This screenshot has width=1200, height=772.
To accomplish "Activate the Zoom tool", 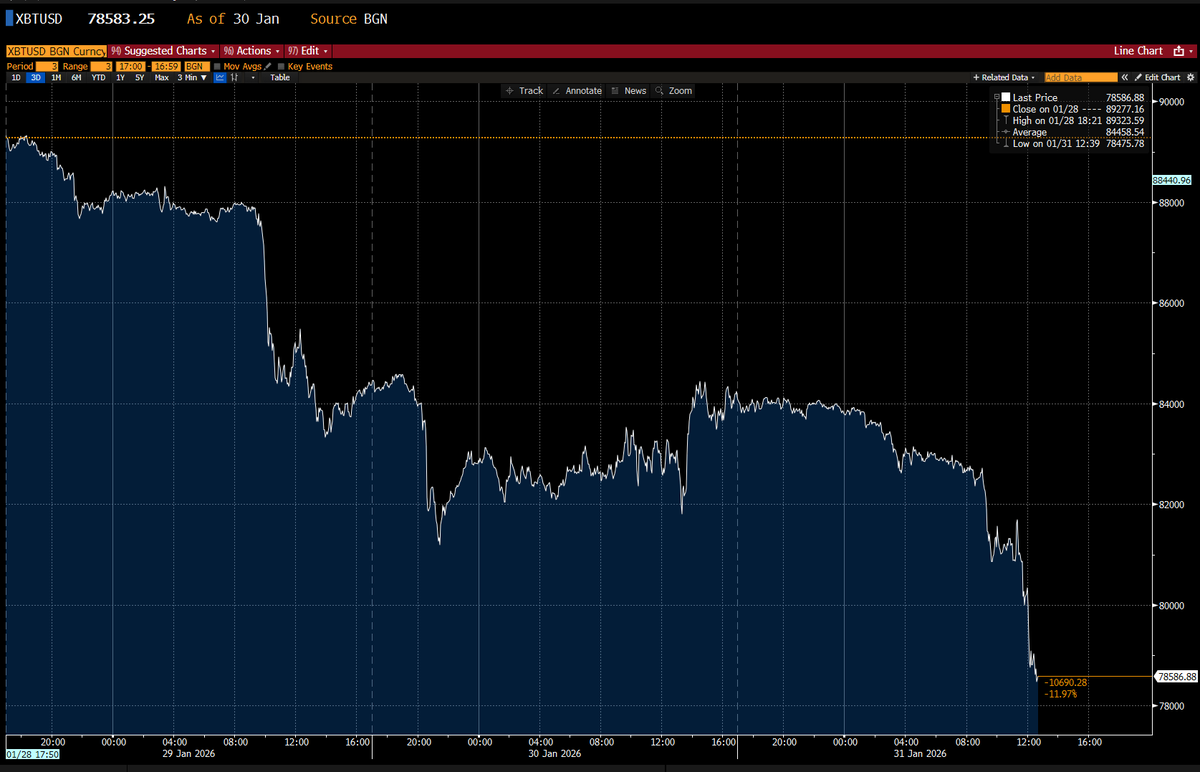I will pyautogui.click(x=673, y=91).
